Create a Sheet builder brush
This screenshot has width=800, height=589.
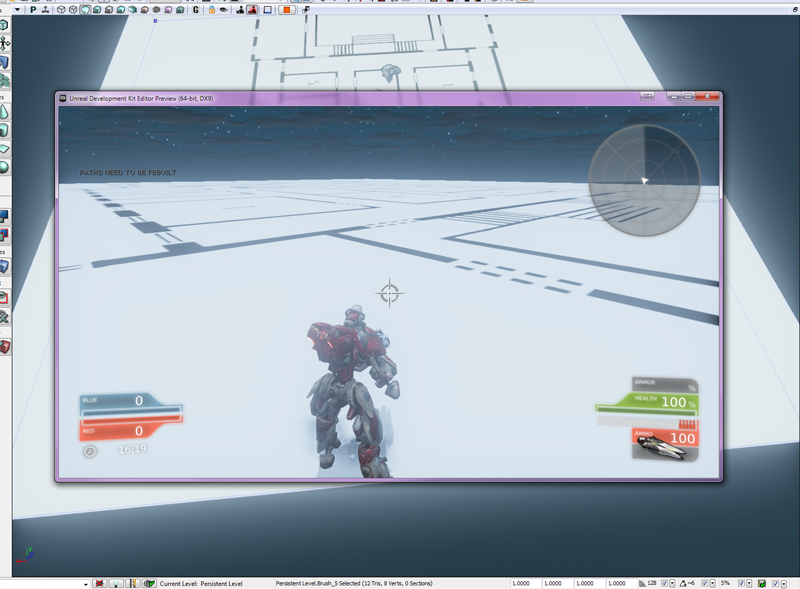pyautogui.click(x=4, y=149)
